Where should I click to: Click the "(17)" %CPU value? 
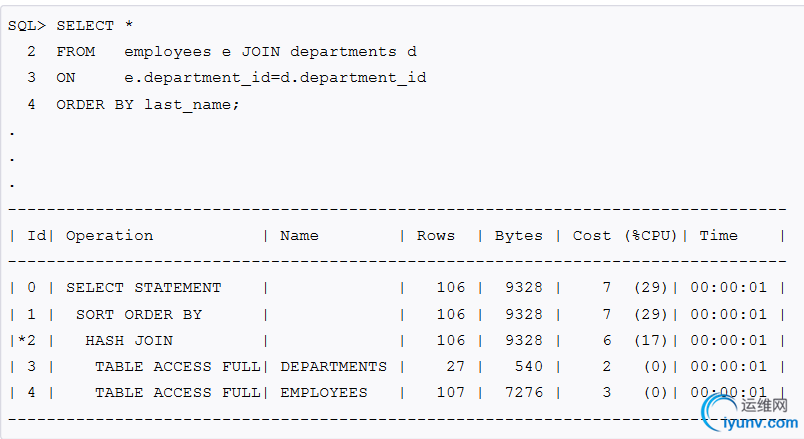(650, 340)
